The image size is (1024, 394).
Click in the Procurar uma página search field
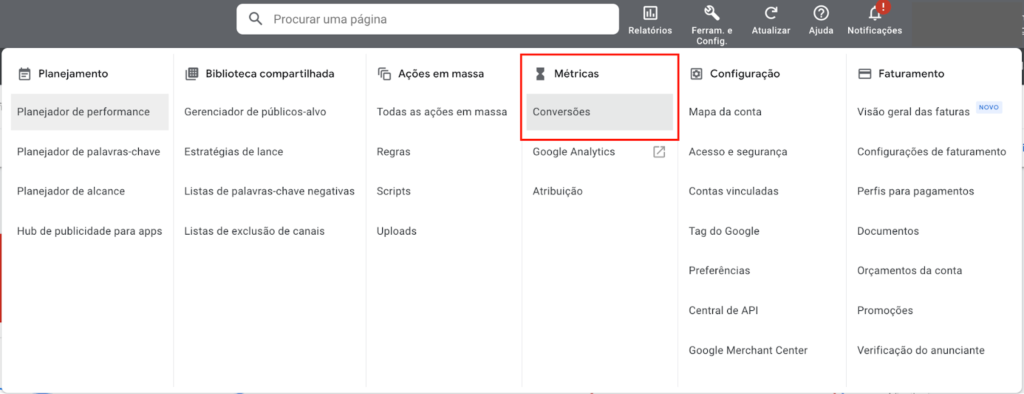pos(427,19)
